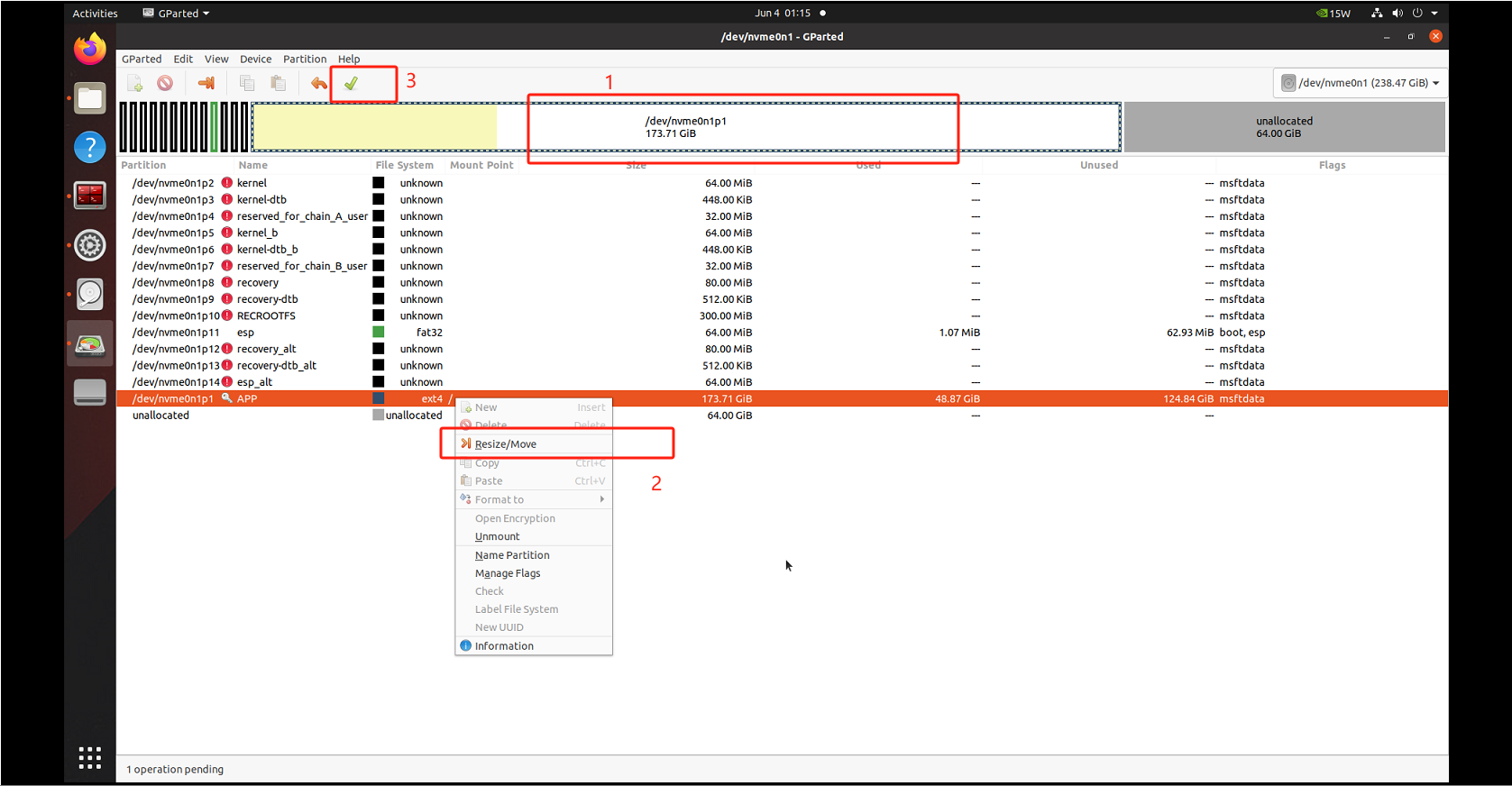Click the Name column header
Screen dimensions: 1512x786
[x=252, y=165]
